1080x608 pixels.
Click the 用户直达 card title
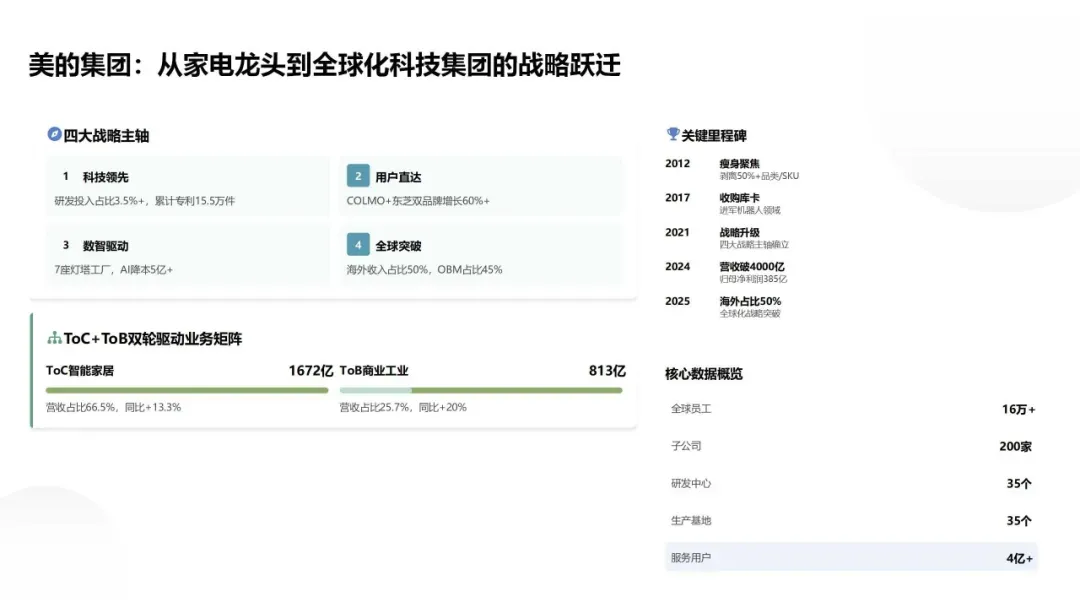click(398, 177)
